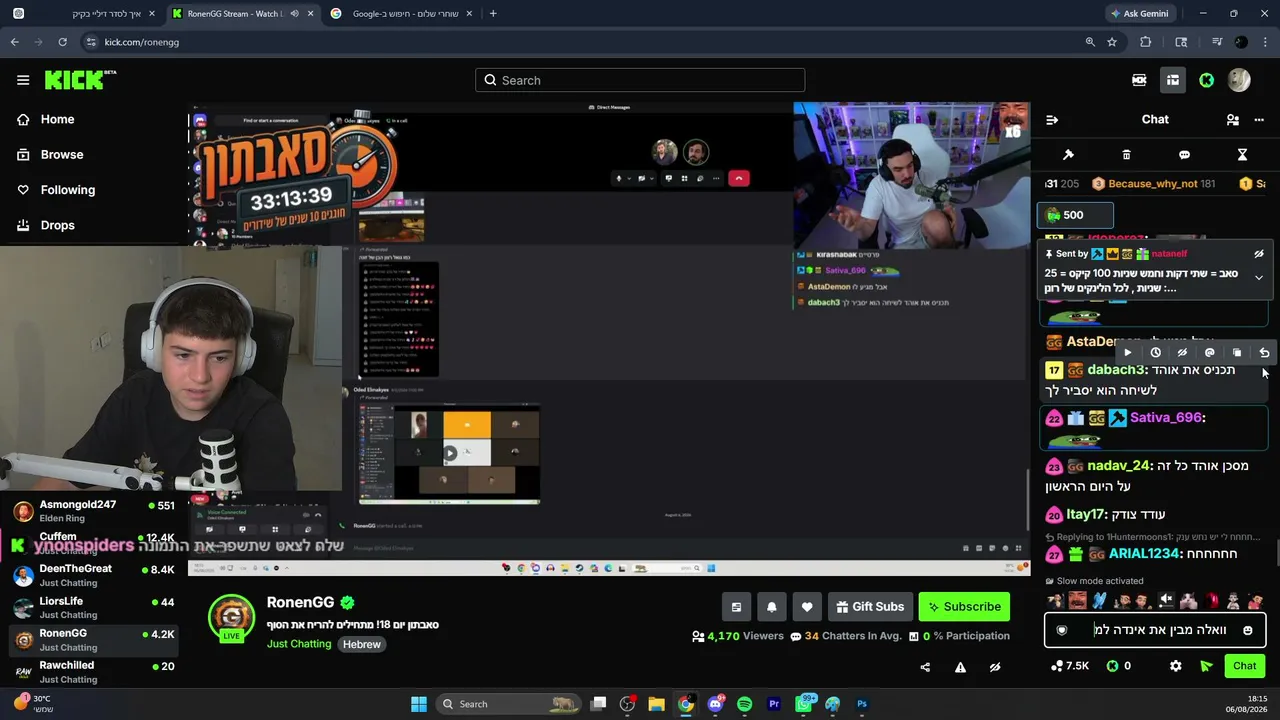Copy message using the copy icon

(1237, 352)
